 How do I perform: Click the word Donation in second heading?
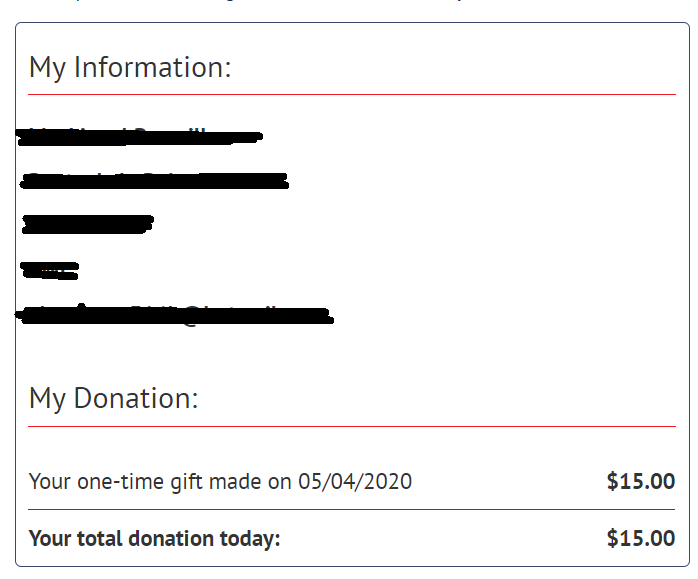pos(136,397)
